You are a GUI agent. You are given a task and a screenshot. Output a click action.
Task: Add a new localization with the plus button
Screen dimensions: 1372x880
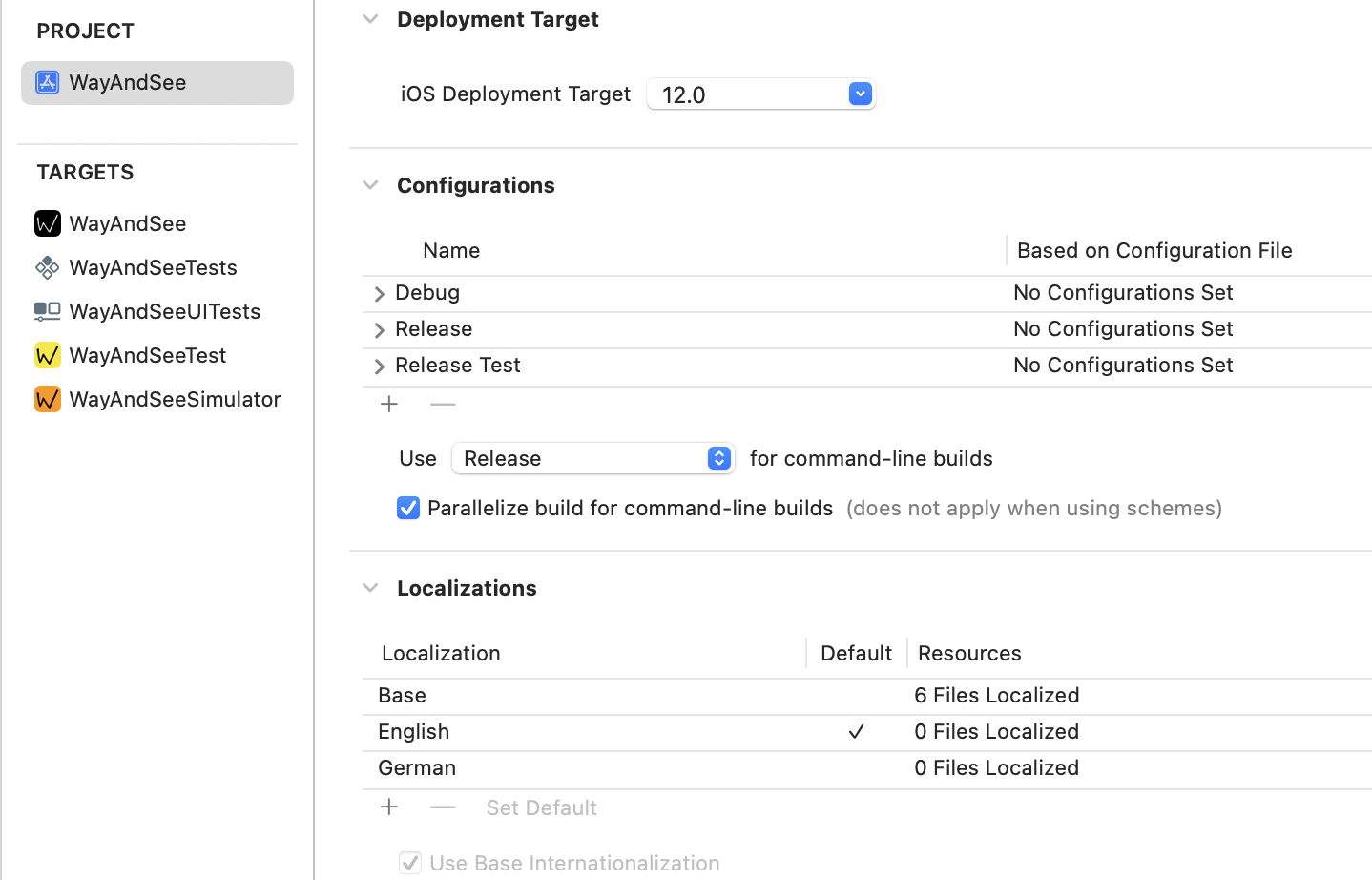click(389, 807)
